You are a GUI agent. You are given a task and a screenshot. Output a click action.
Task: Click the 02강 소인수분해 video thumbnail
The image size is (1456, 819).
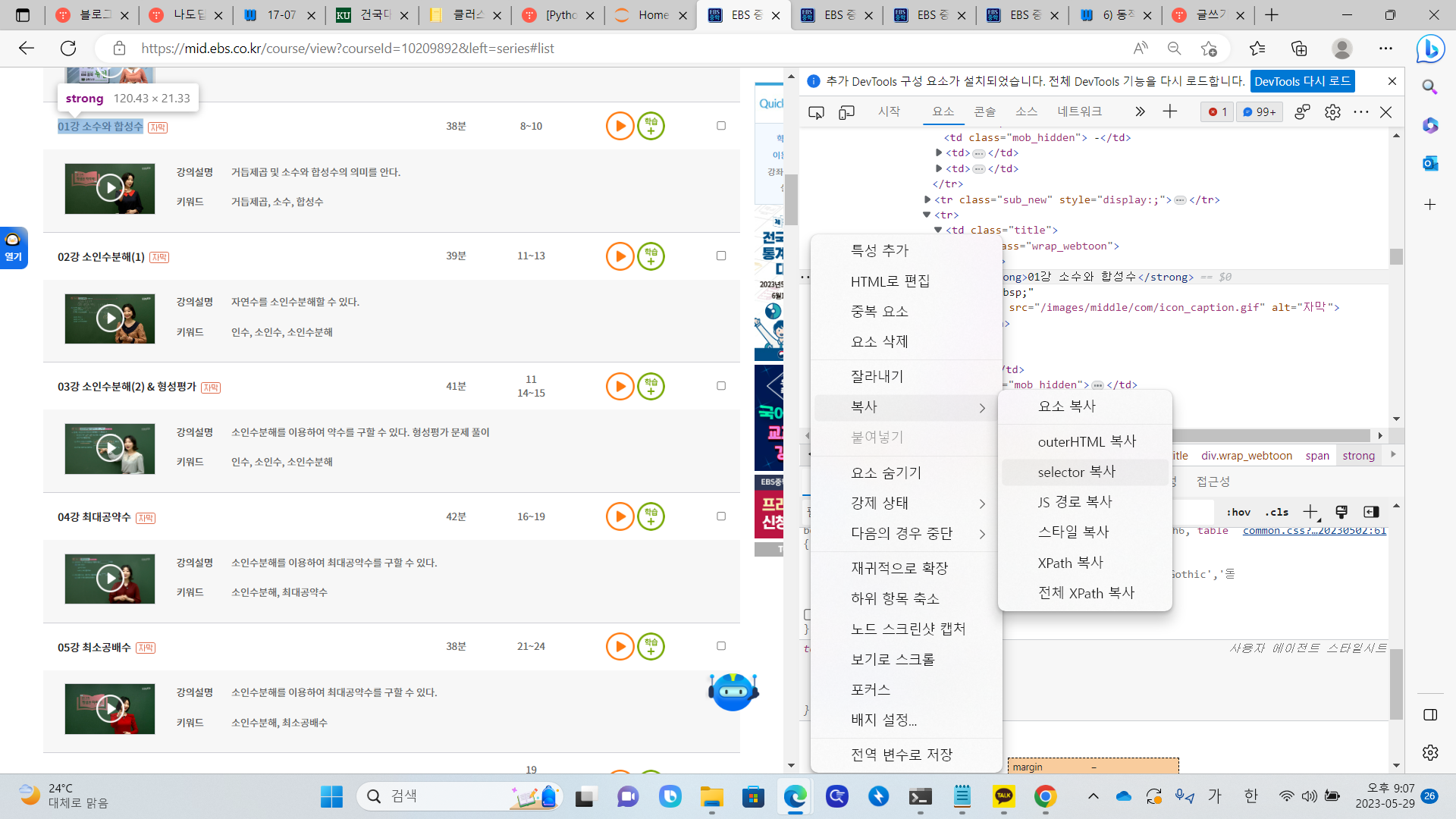[110, 318]
